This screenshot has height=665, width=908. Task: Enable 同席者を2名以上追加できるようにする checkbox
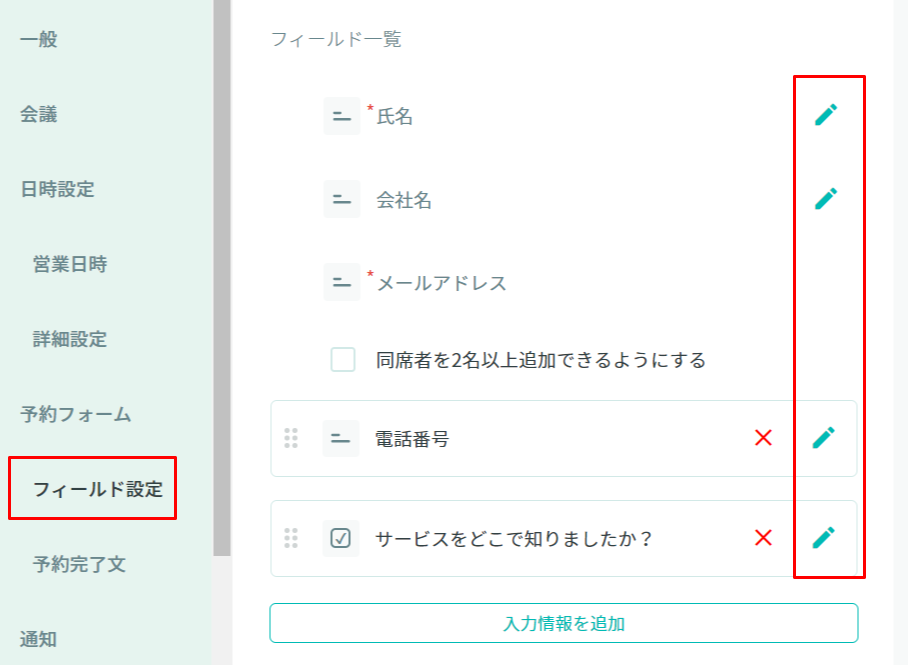pyautogui.click(x=343, y=360)
